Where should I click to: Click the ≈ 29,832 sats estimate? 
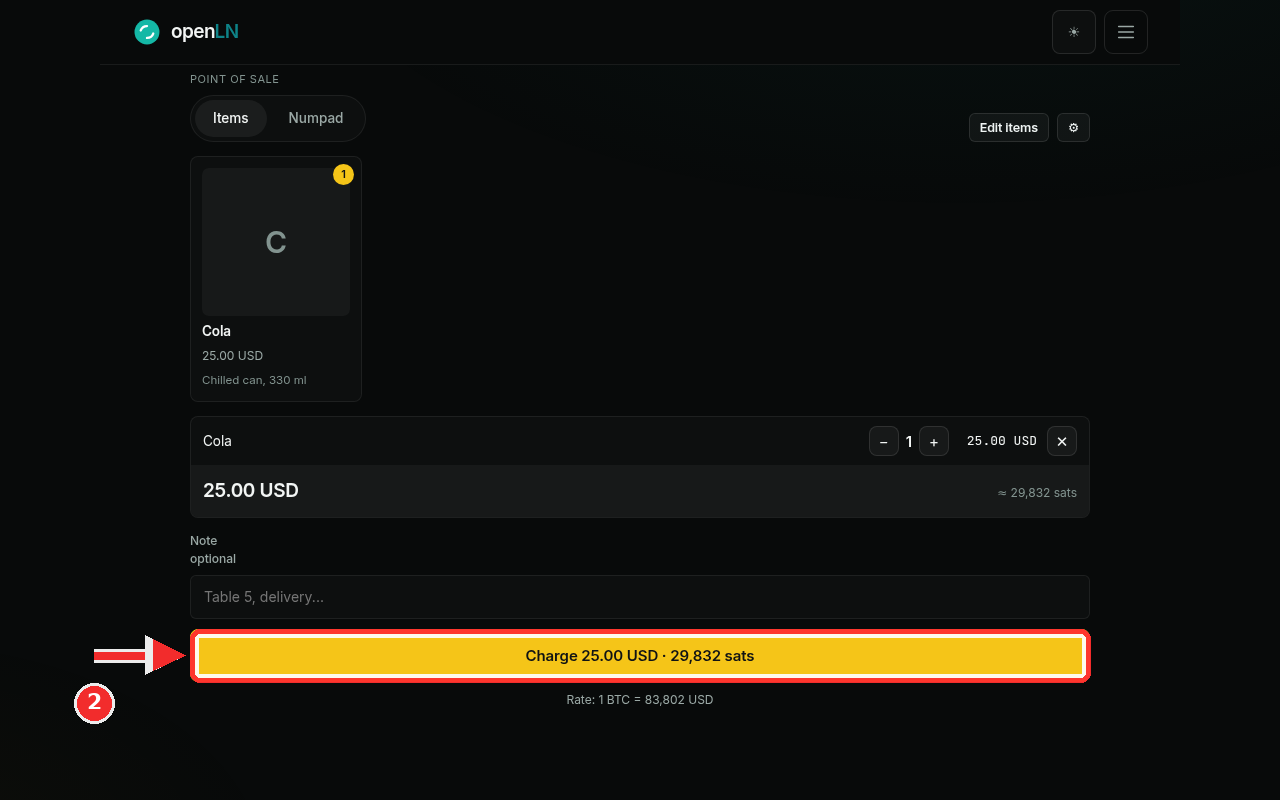click(x=1037, y=493)
